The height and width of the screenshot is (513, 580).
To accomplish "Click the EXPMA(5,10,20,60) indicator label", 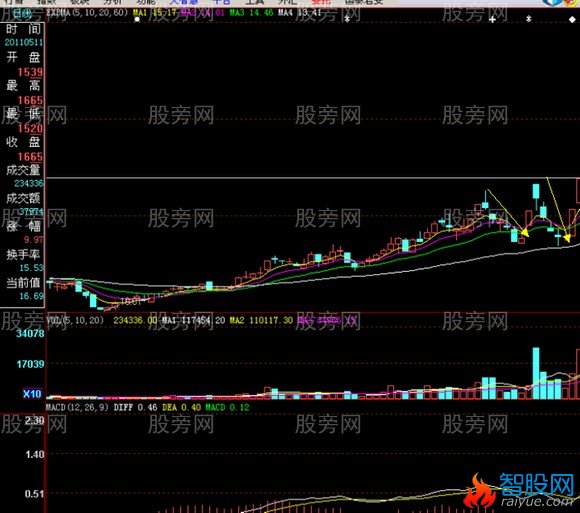I will click(87, 13).
